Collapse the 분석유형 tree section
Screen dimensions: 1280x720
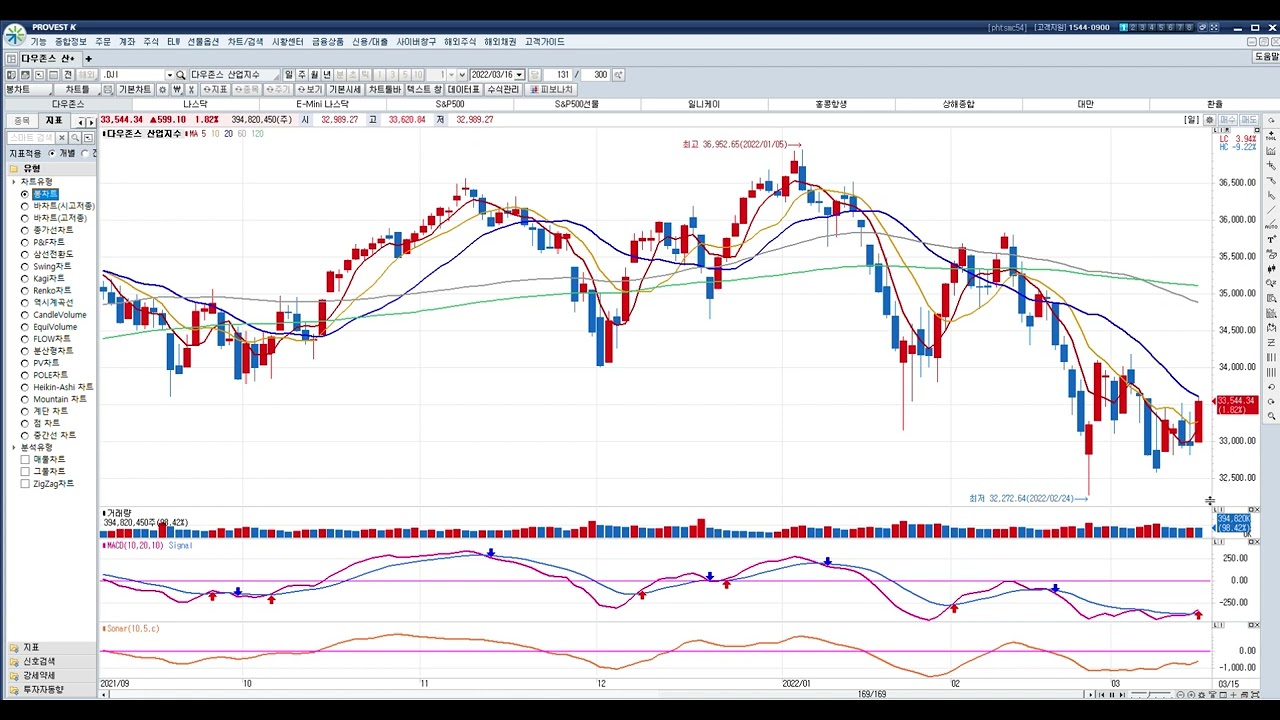[14, 447]
